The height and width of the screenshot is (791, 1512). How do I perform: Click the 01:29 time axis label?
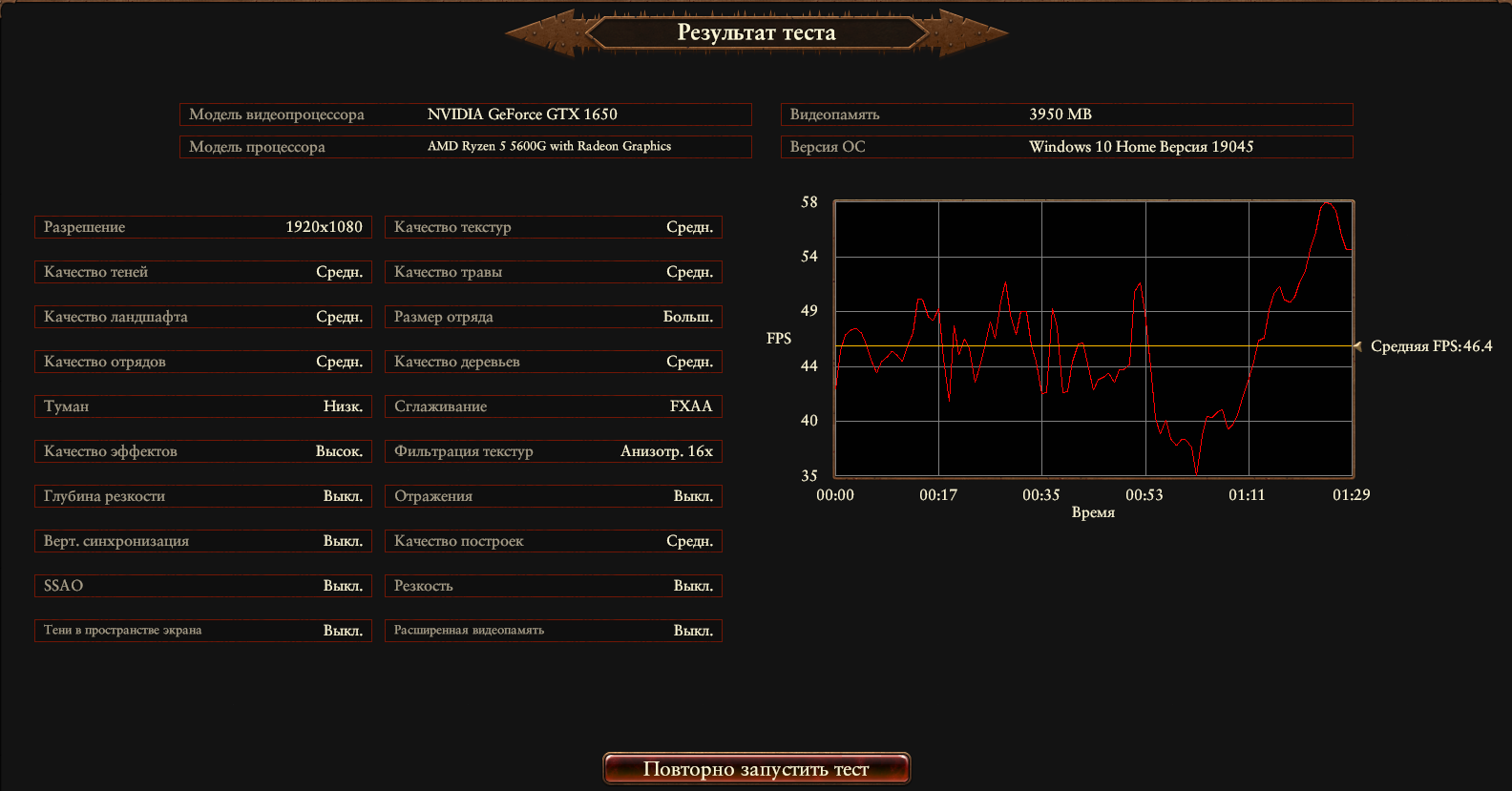click(1351, 495)
